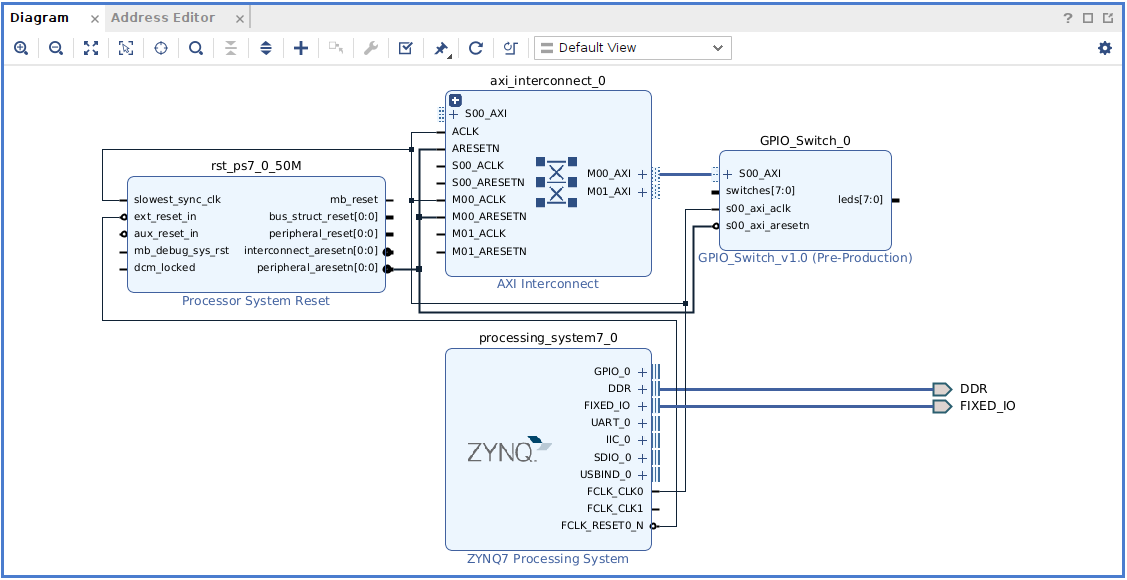Expand the M00_AXI interface port
The image size is (1127, 580).
tap(642, 174)
